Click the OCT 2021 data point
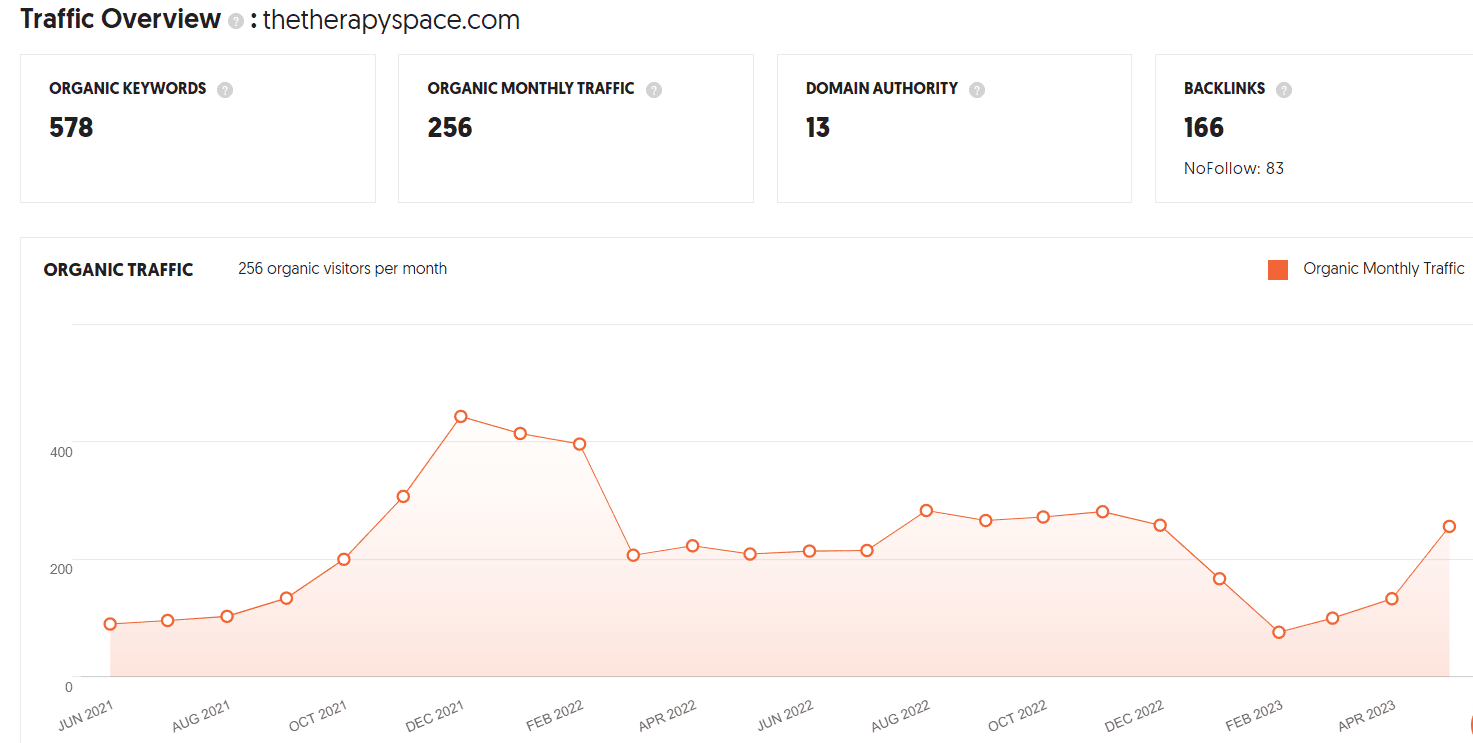 (x=343, y=559)
